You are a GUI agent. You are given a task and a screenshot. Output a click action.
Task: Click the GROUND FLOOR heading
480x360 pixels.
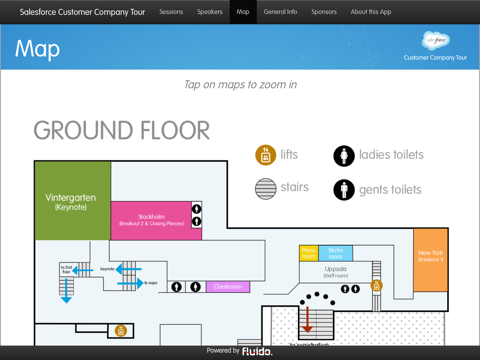pos(122,130)
